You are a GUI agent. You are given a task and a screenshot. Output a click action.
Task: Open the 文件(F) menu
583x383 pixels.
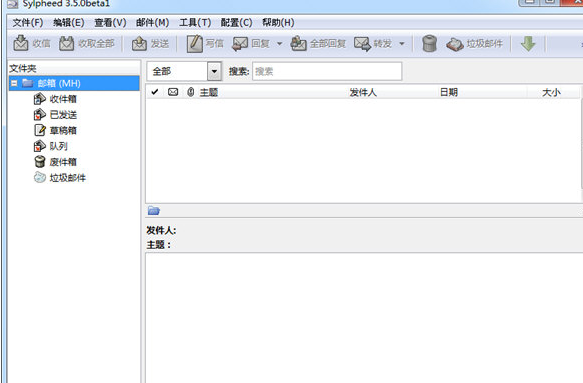pos(28,23)
